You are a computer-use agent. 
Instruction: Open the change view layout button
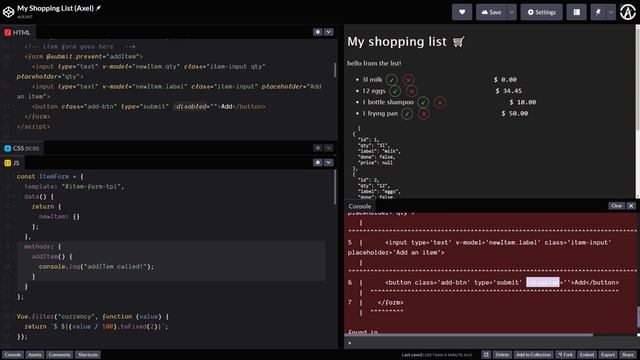(x=576, y=12)
